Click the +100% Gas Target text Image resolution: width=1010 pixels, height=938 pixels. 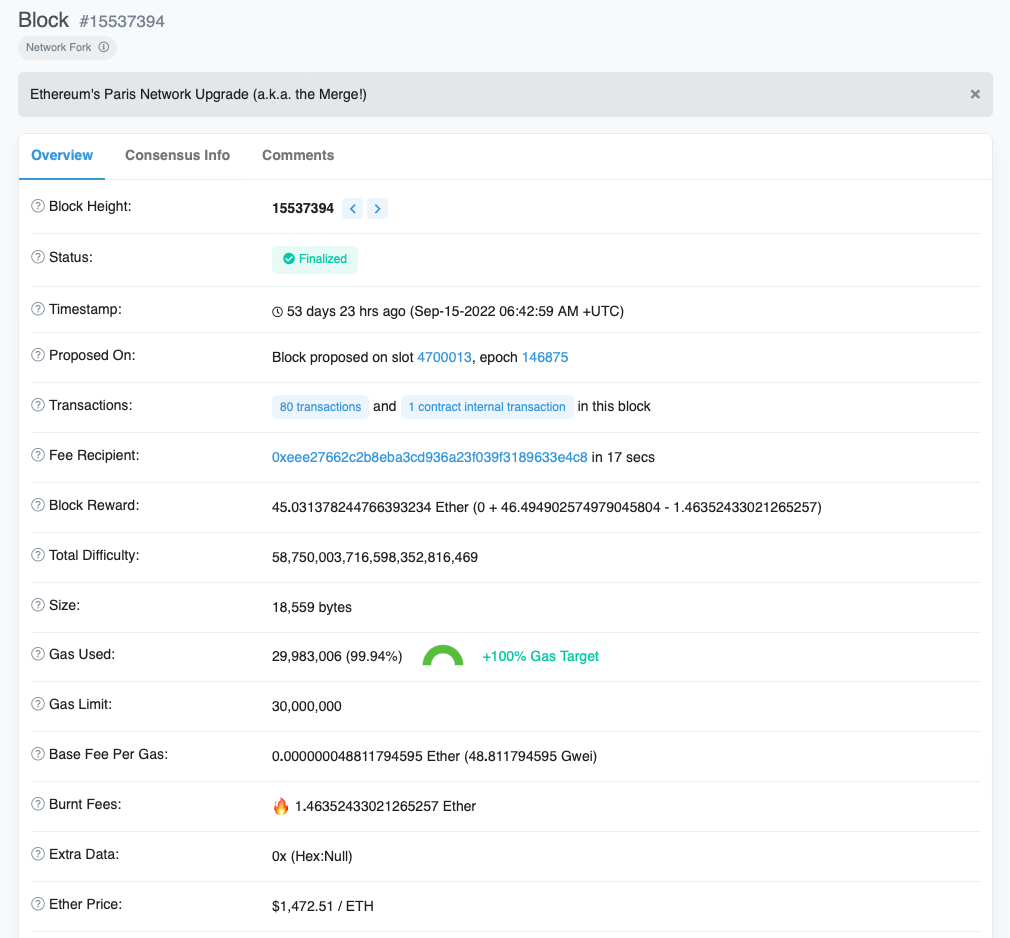pyautogui.click(x=540, y=656)
